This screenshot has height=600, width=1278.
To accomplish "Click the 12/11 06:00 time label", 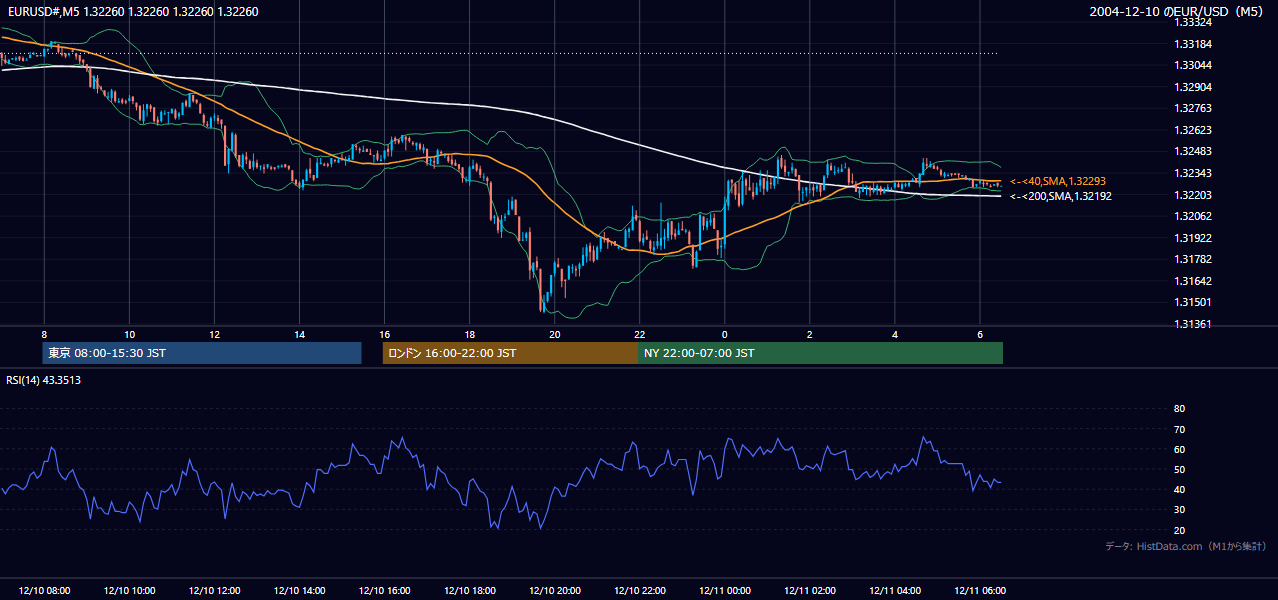I will [x=980, y=590].
